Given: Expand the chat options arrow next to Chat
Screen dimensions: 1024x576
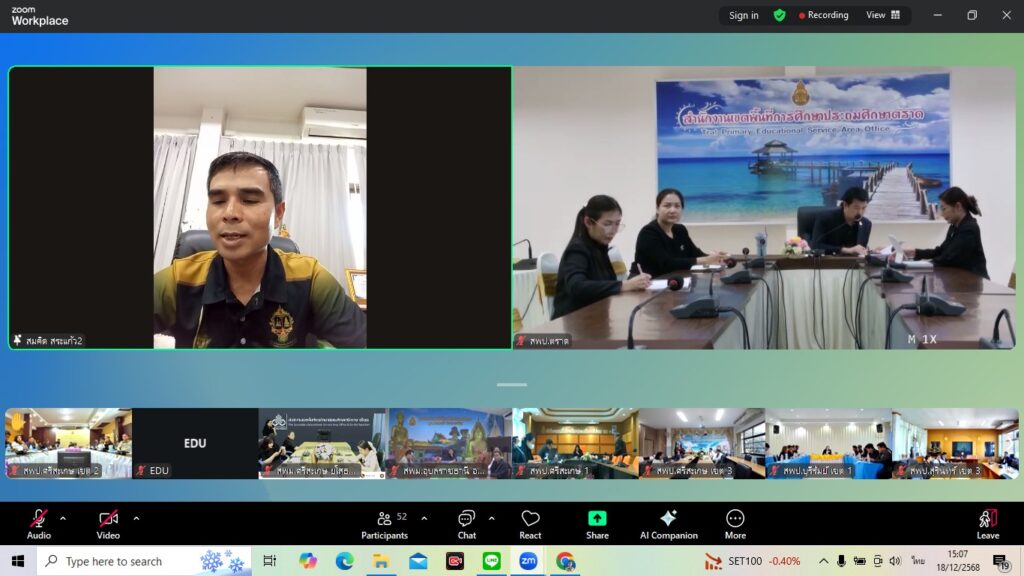Looking at the screenshot, I should tap(491, 518).
